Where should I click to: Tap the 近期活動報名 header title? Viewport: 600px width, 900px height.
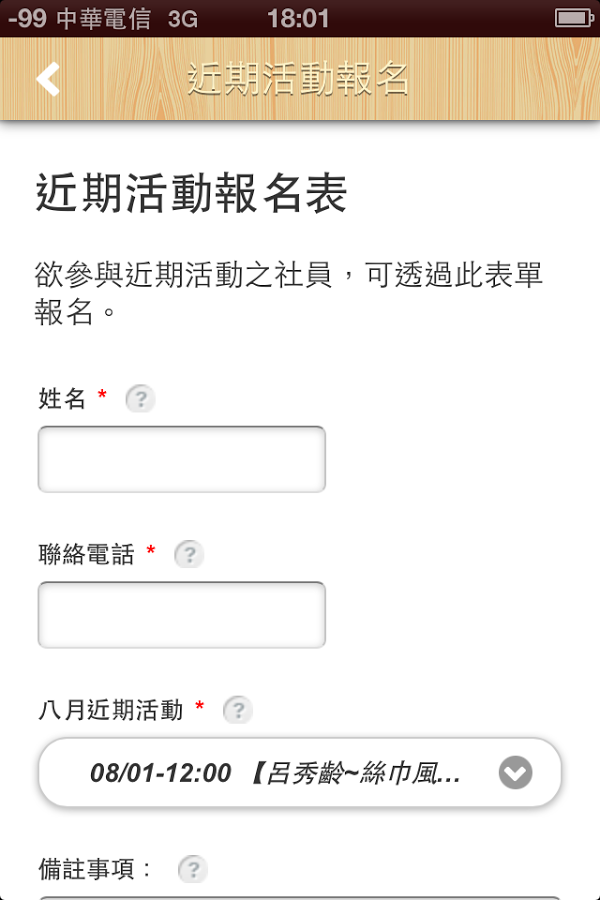298,79
